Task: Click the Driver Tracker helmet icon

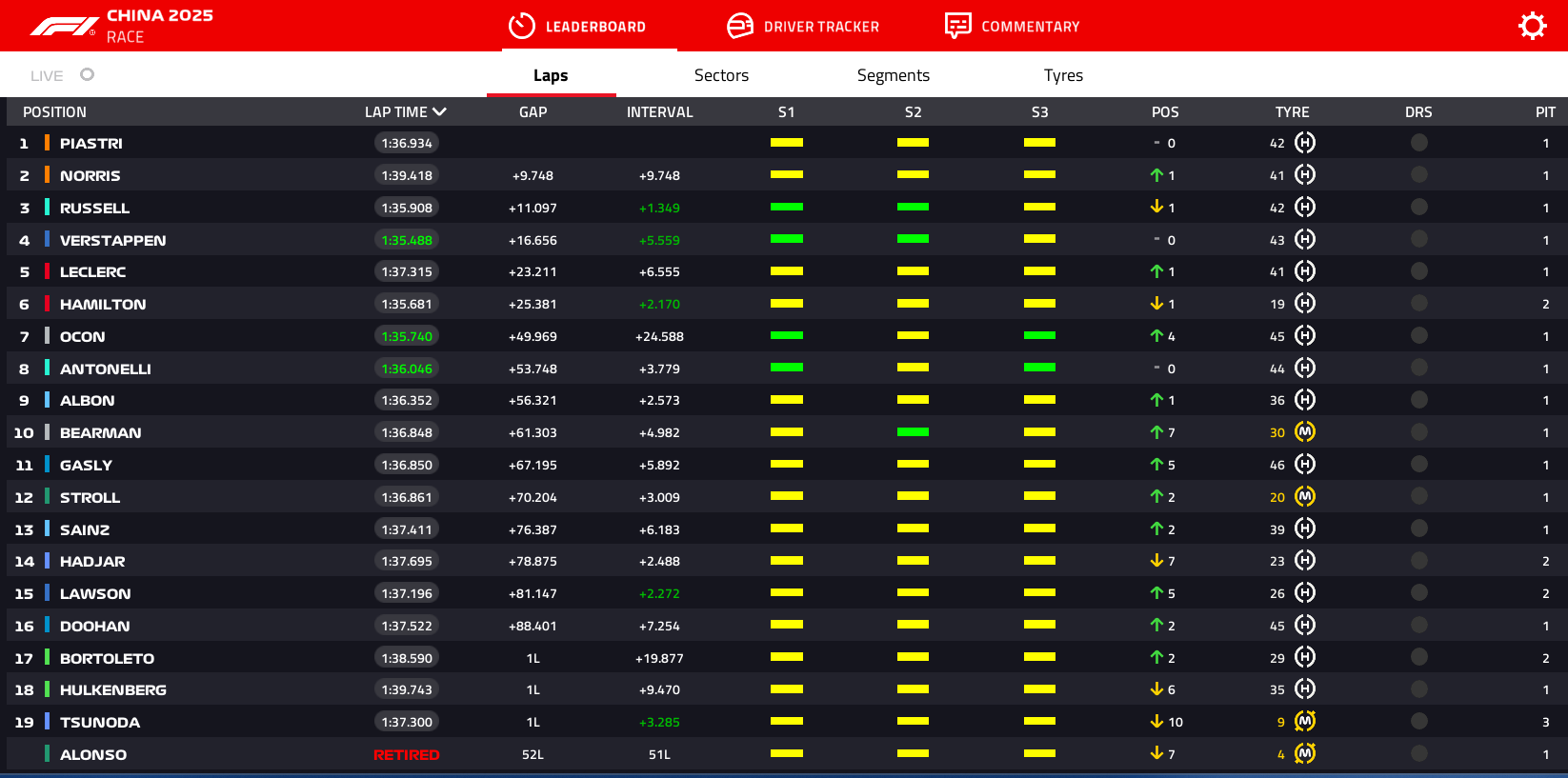Action: (740, 26)
